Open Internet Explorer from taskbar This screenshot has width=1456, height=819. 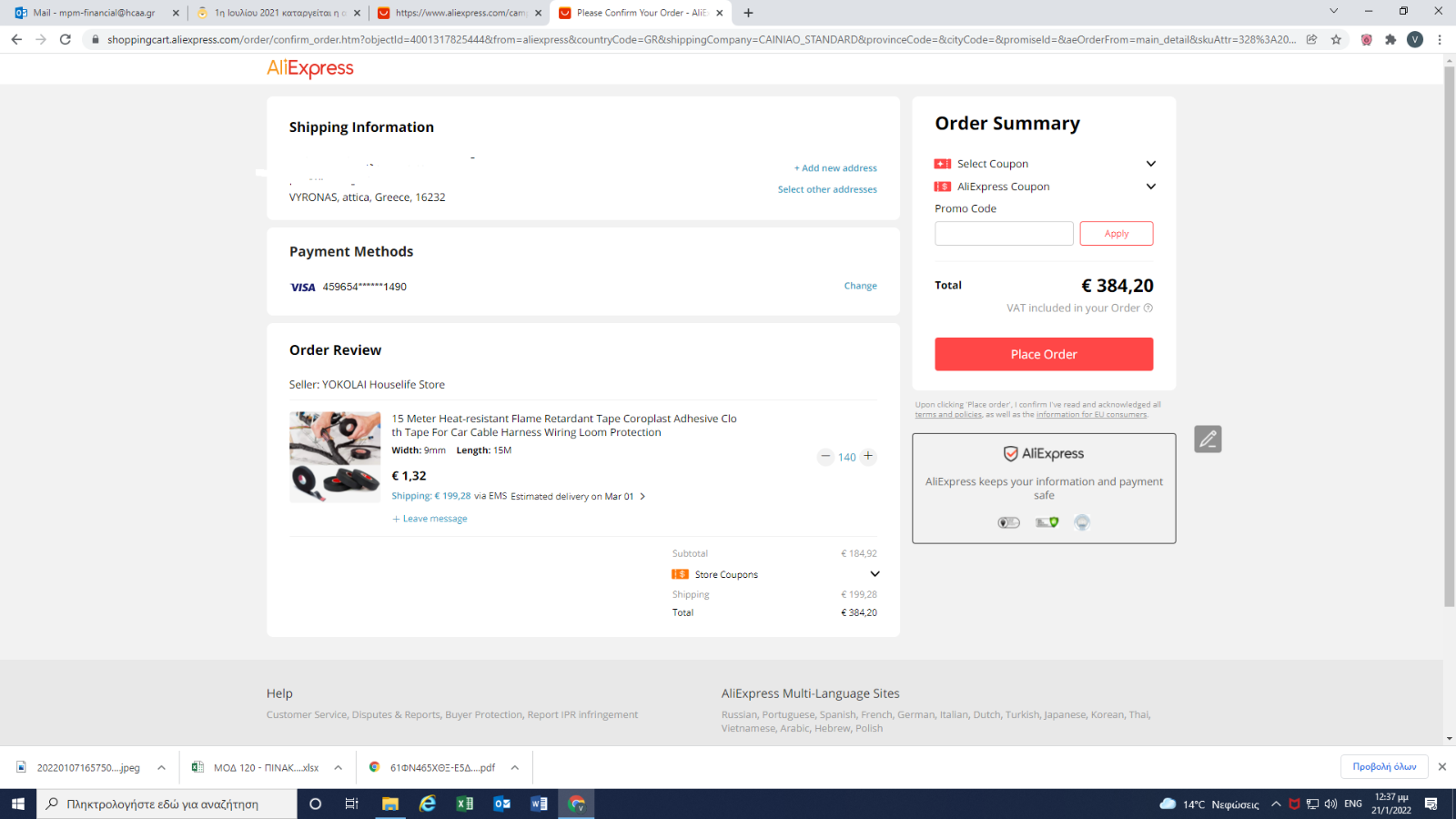coord(427,804)
